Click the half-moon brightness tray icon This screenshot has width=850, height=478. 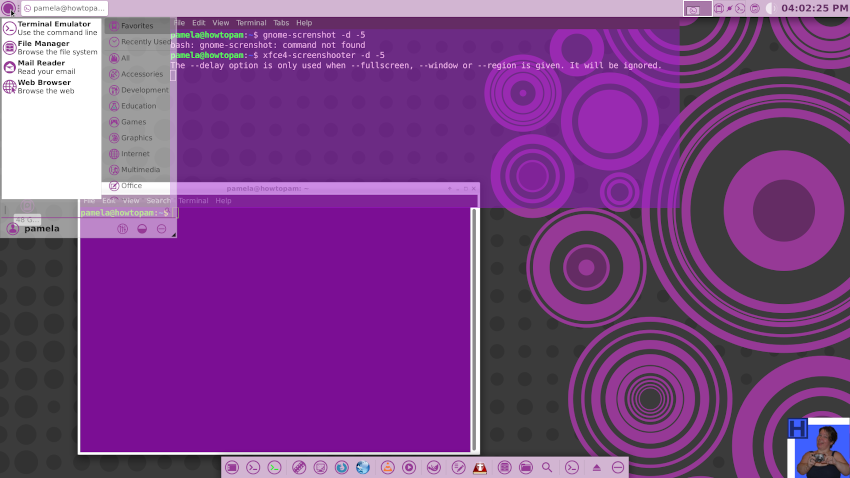(x=770, y=8)
